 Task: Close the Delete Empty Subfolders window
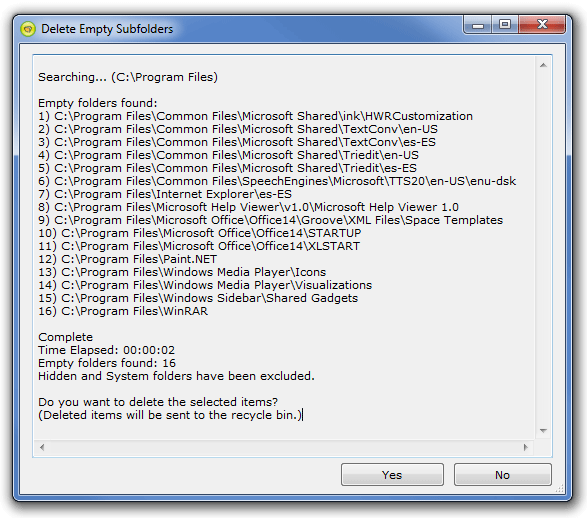tap(542, 25)
